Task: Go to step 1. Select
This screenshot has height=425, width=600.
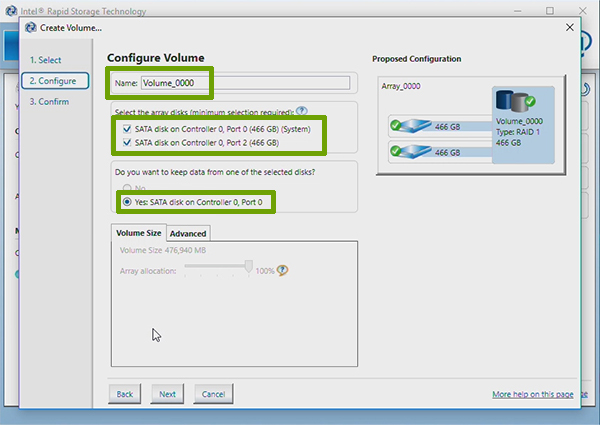Action: click(46, 60)
